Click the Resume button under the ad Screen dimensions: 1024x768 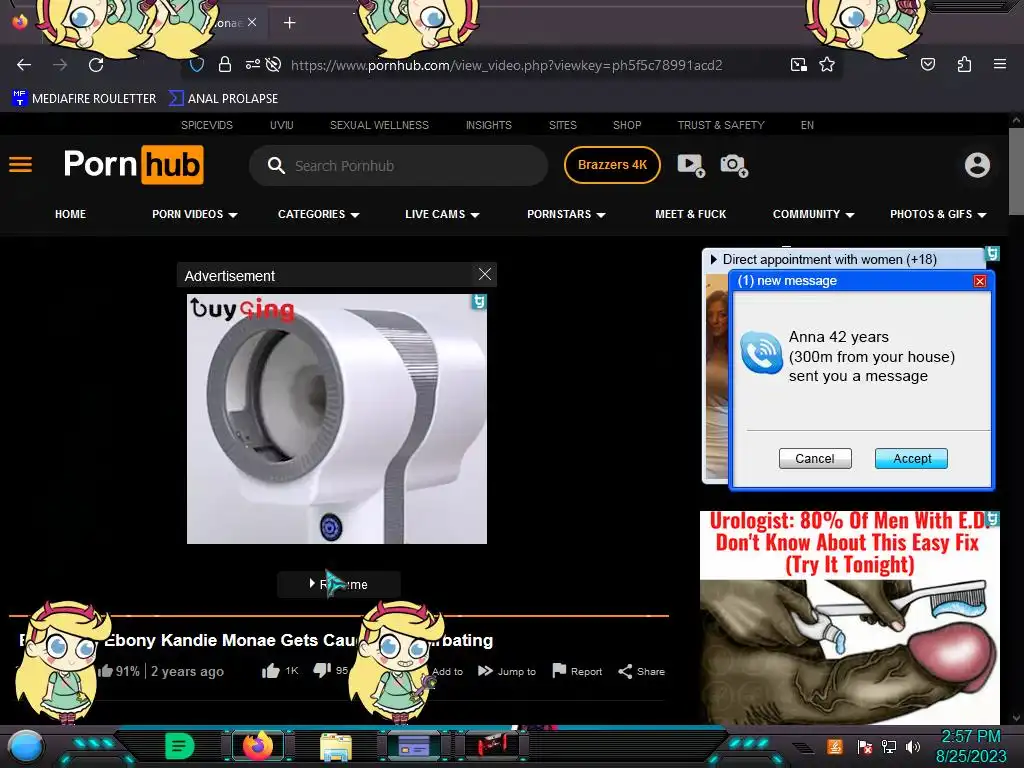[338, 584]
